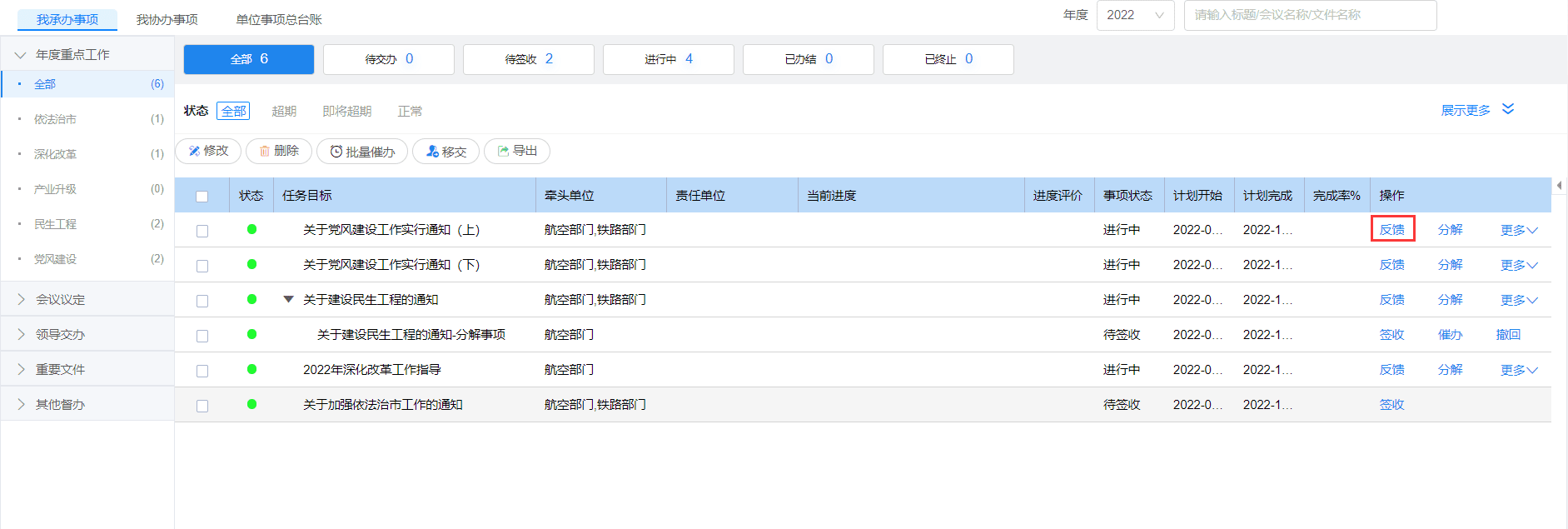Viewport: 1568px width, 529px height.
Task: Expand the 领导交办 sidebar section
Action: tap(21, 334)
